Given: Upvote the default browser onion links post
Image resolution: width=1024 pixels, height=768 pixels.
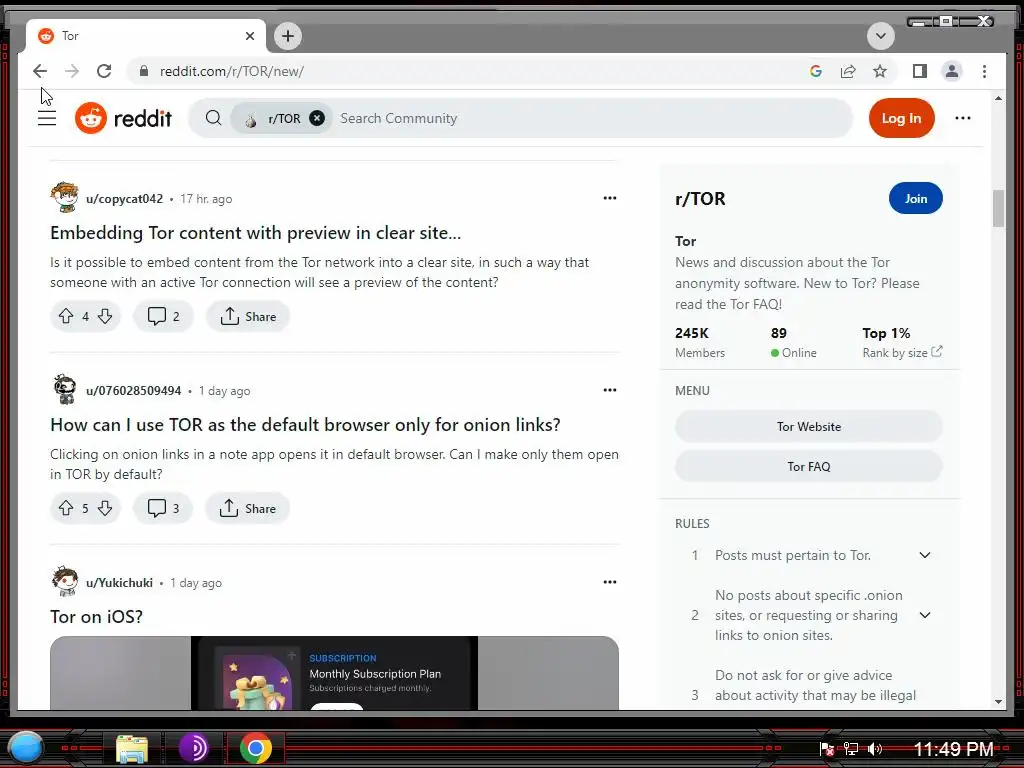Looking at the screenshot, I should [x=66, y=508].
